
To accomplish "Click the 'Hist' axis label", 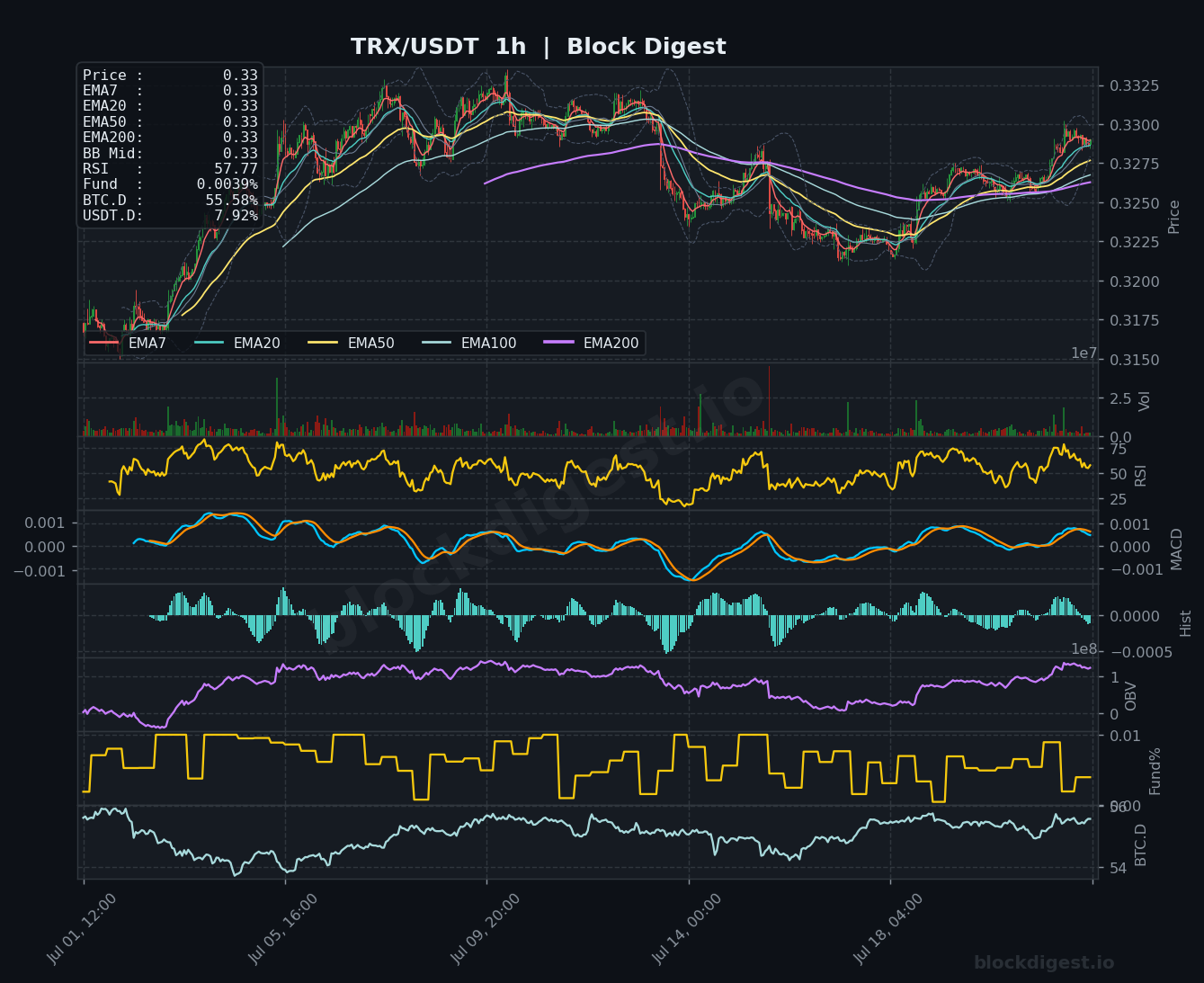I will click(1185, 622).
